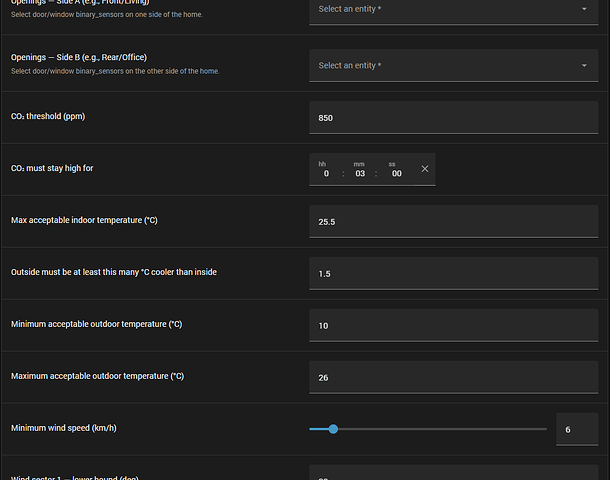Click 'Maximum acceptable outdoor temperature (°C)' label

[97, 376]
